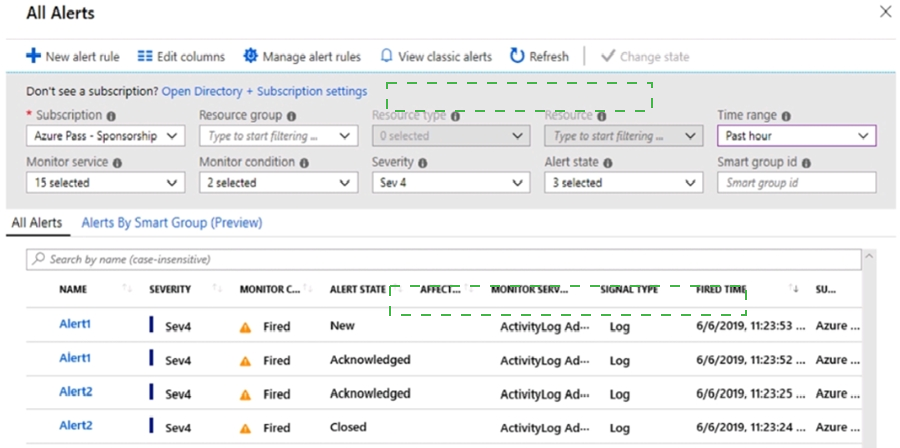The height and width of the screenshot is (448, 900).
Task: Click the Search by name input field
Action: click(x=444, y=259)
